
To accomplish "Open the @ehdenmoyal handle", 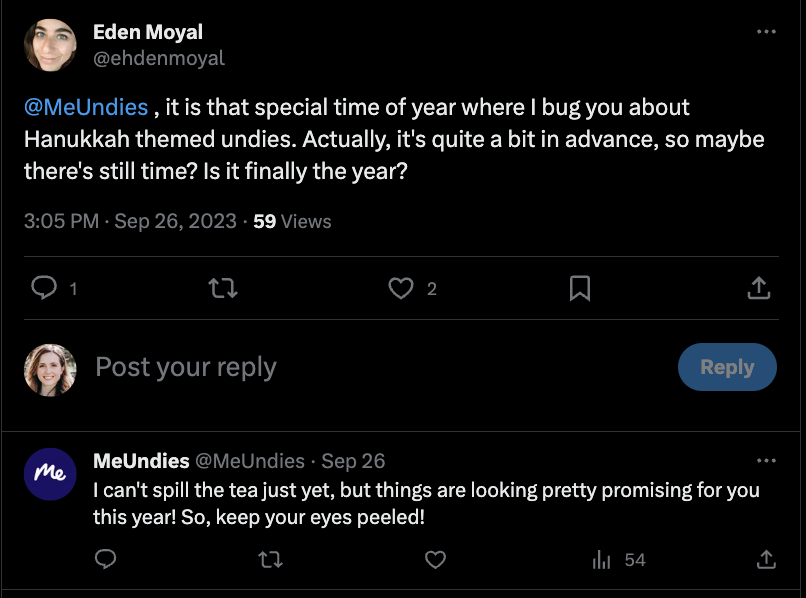I will (x=159, y=58).
